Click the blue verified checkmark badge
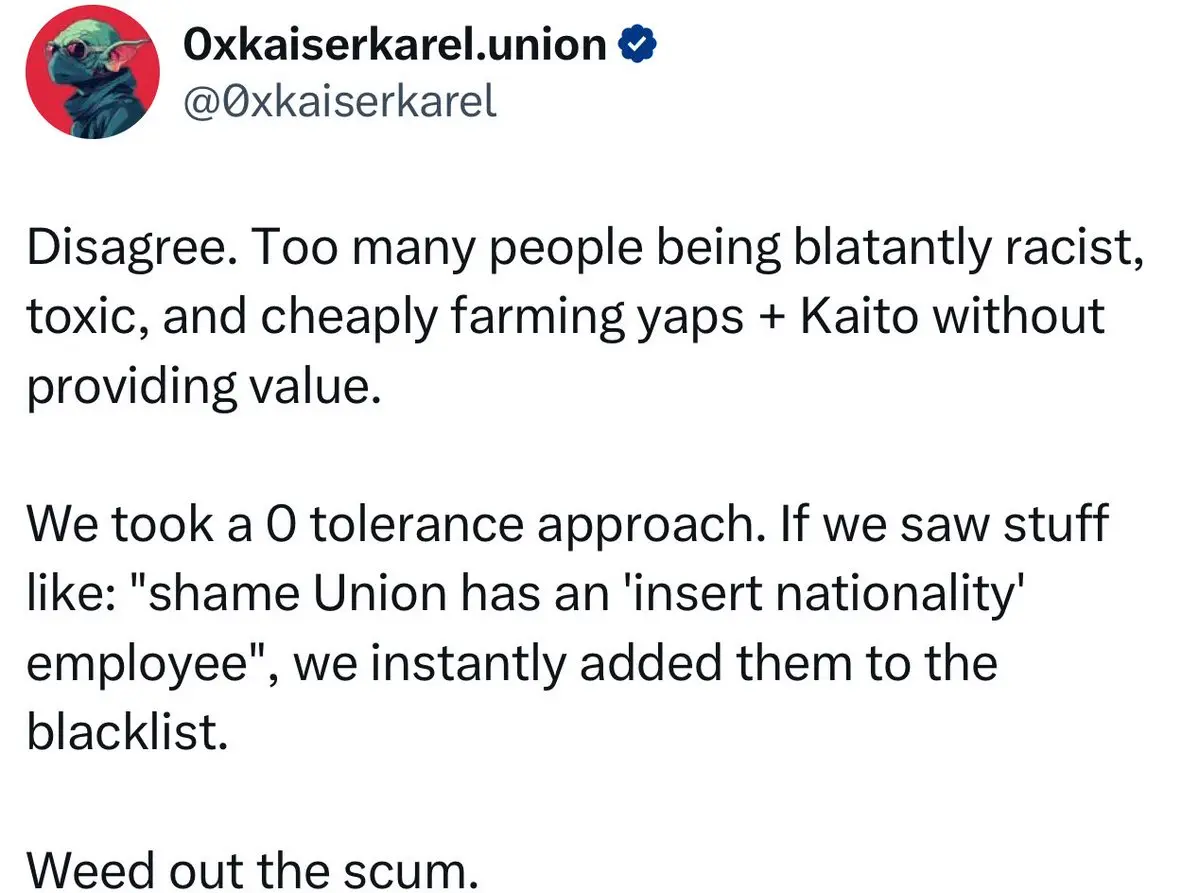The width and height of the screenshot is (1199, 893). (x=637, y=44)
